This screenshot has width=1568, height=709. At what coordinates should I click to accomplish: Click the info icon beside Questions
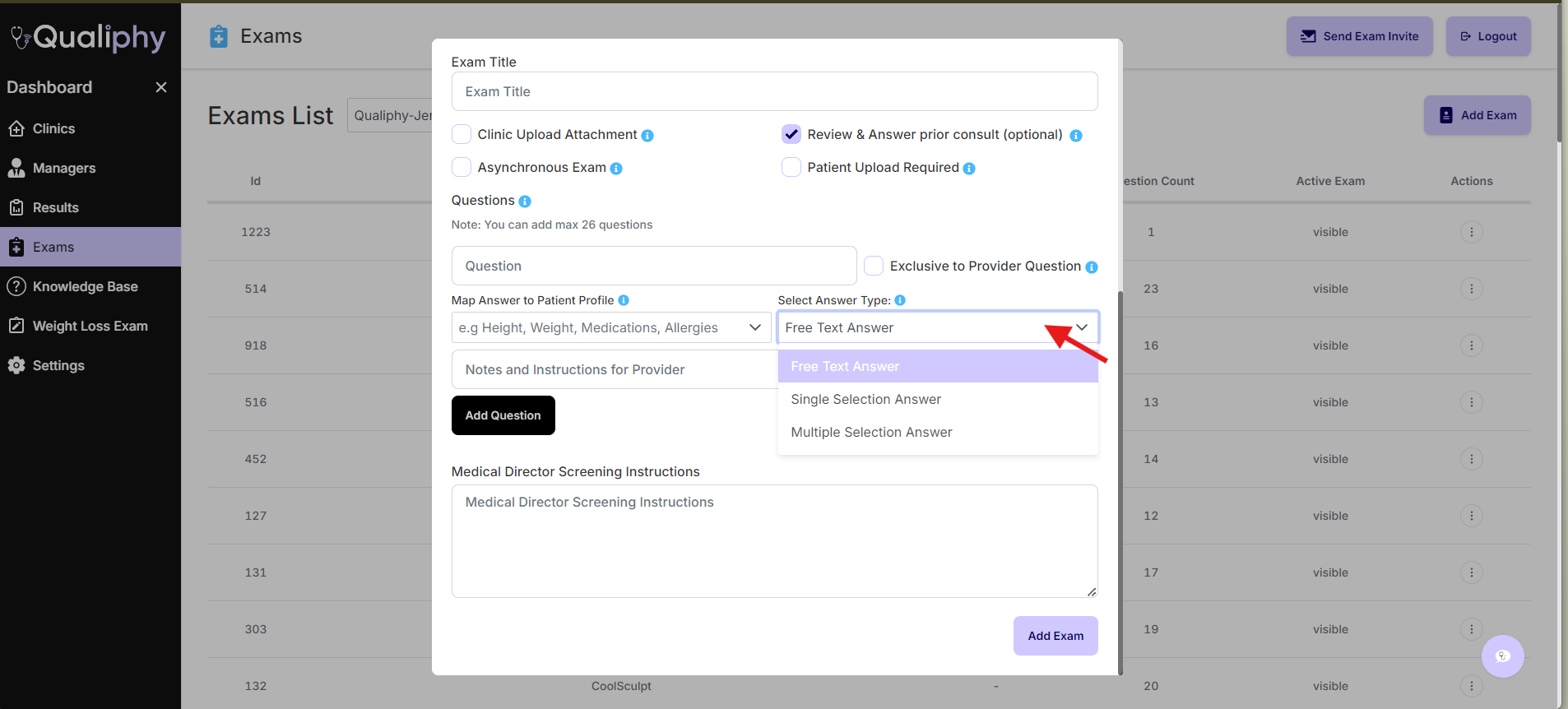point(524,201)
